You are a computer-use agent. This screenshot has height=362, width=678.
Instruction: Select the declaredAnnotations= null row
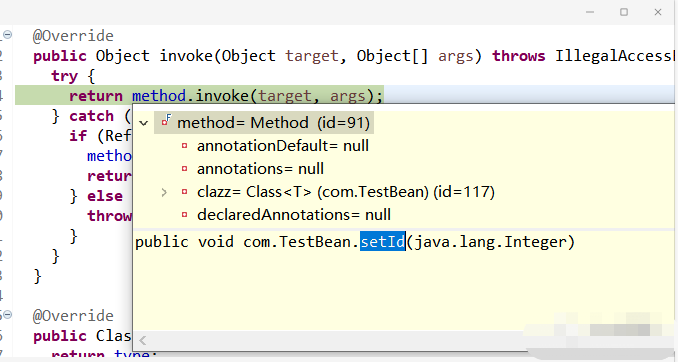coord(294,215)
